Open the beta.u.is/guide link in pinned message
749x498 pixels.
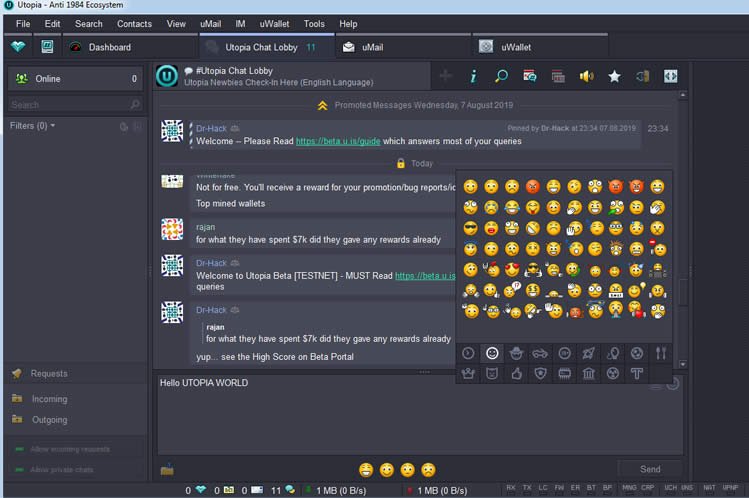click(338, 142)
